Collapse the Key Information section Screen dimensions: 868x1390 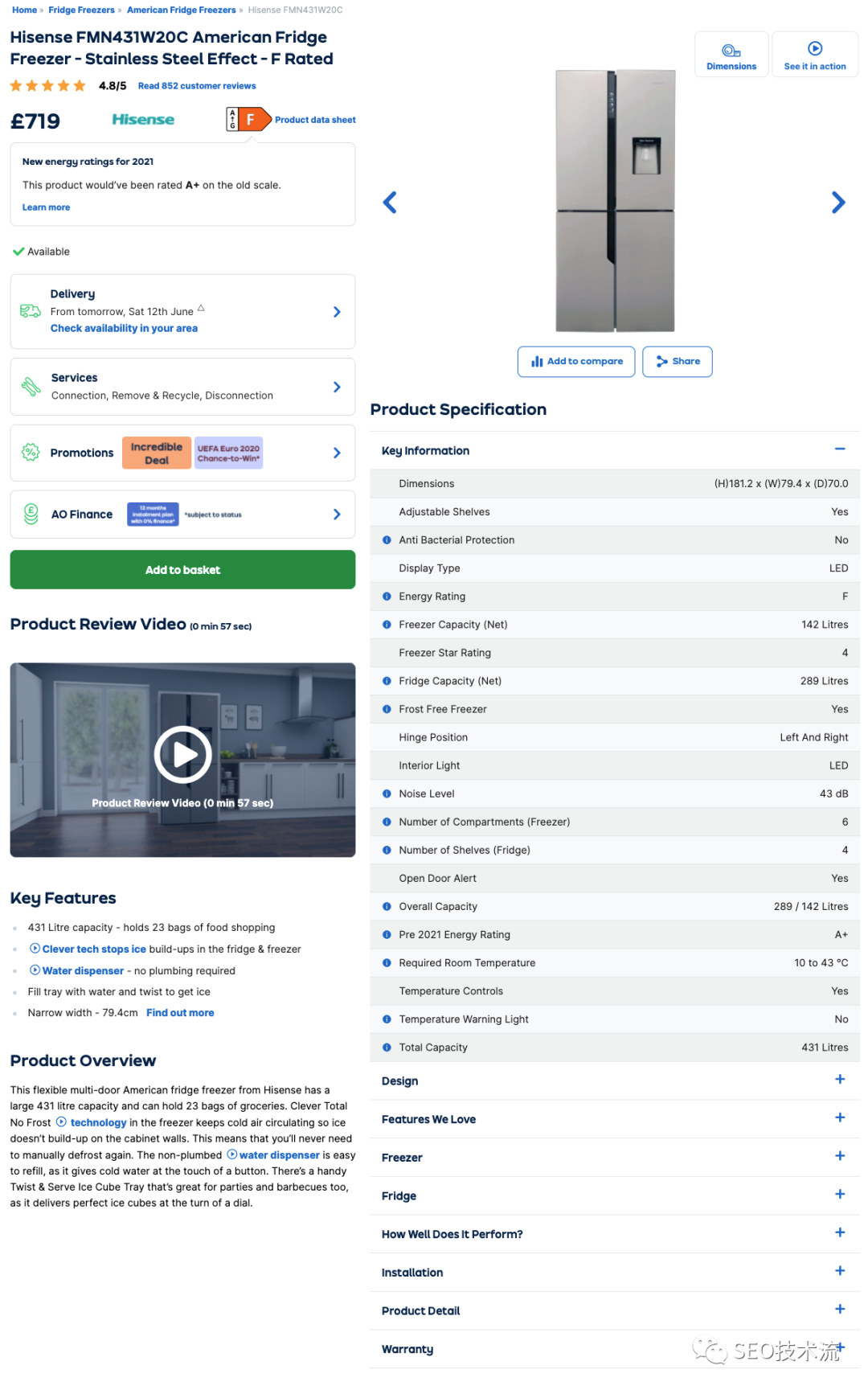point(840,450)
